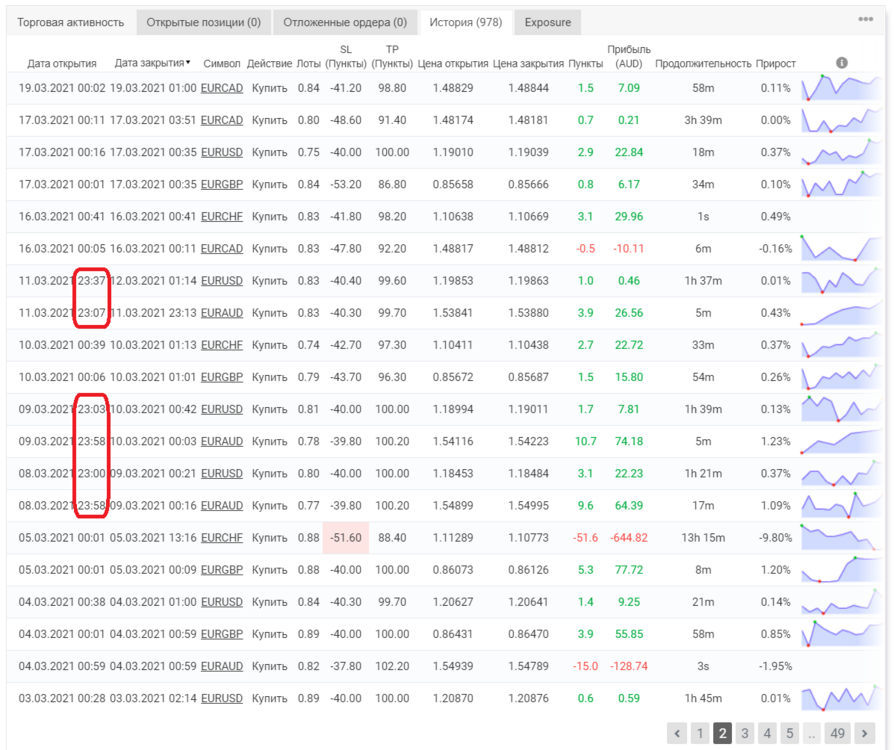Open EURCAD link in 19.03.2021 row

pyautogui.click(x=222, y=88)
